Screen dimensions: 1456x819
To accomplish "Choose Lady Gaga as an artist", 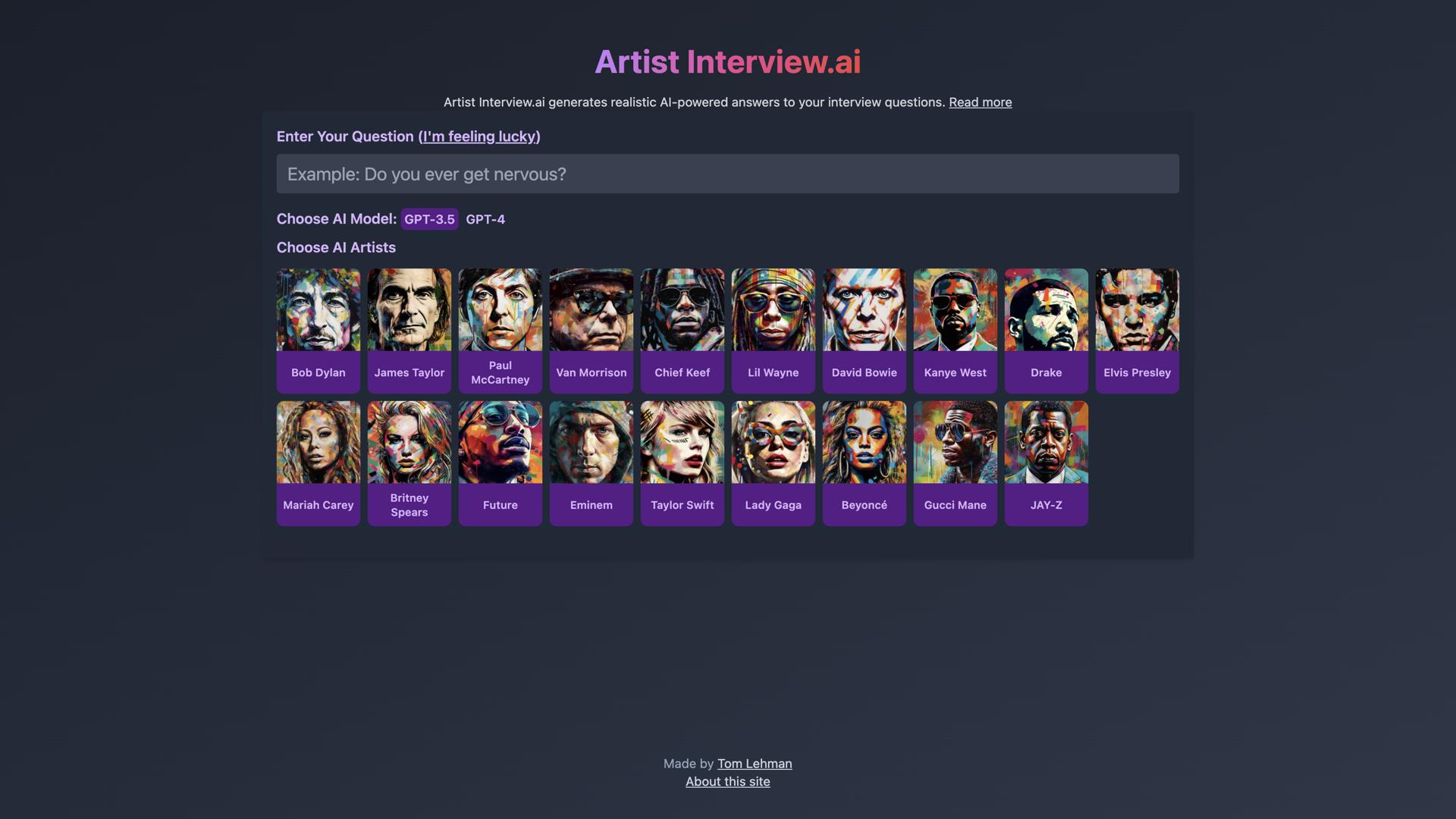I will click(x=773, y=463).
